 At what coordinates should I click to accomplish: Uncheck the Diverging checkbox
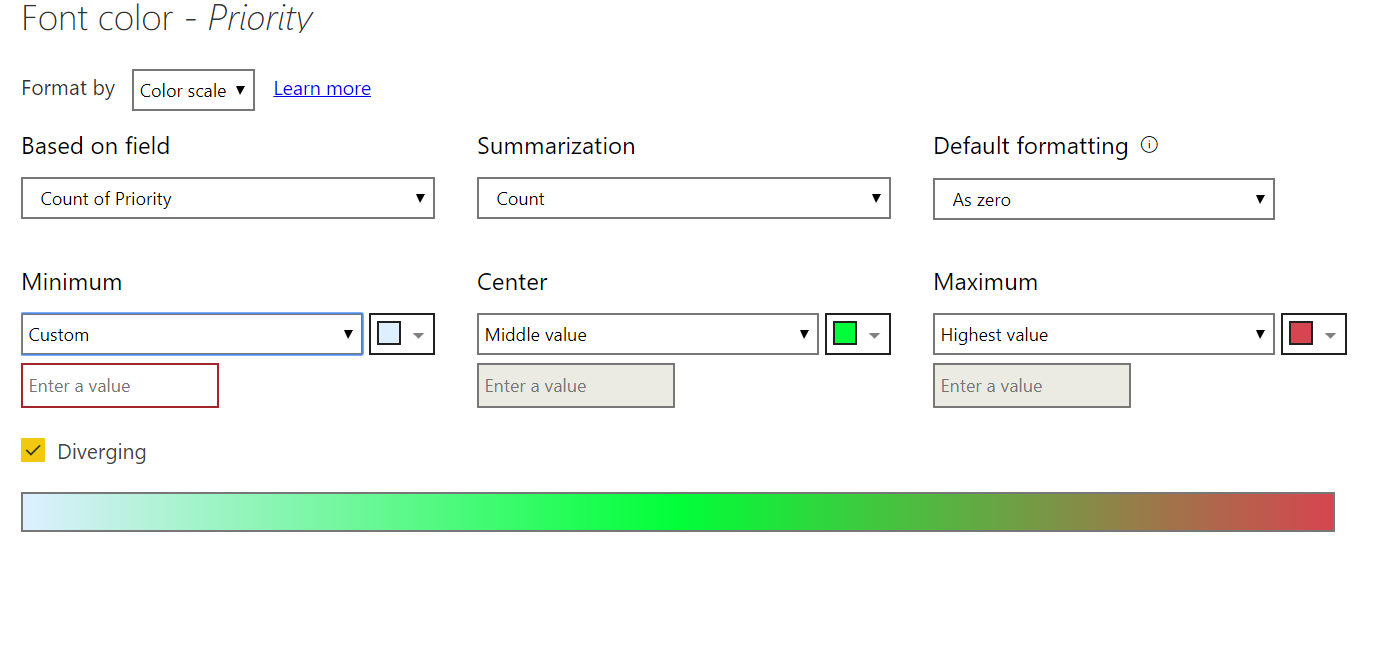point(33,450)
